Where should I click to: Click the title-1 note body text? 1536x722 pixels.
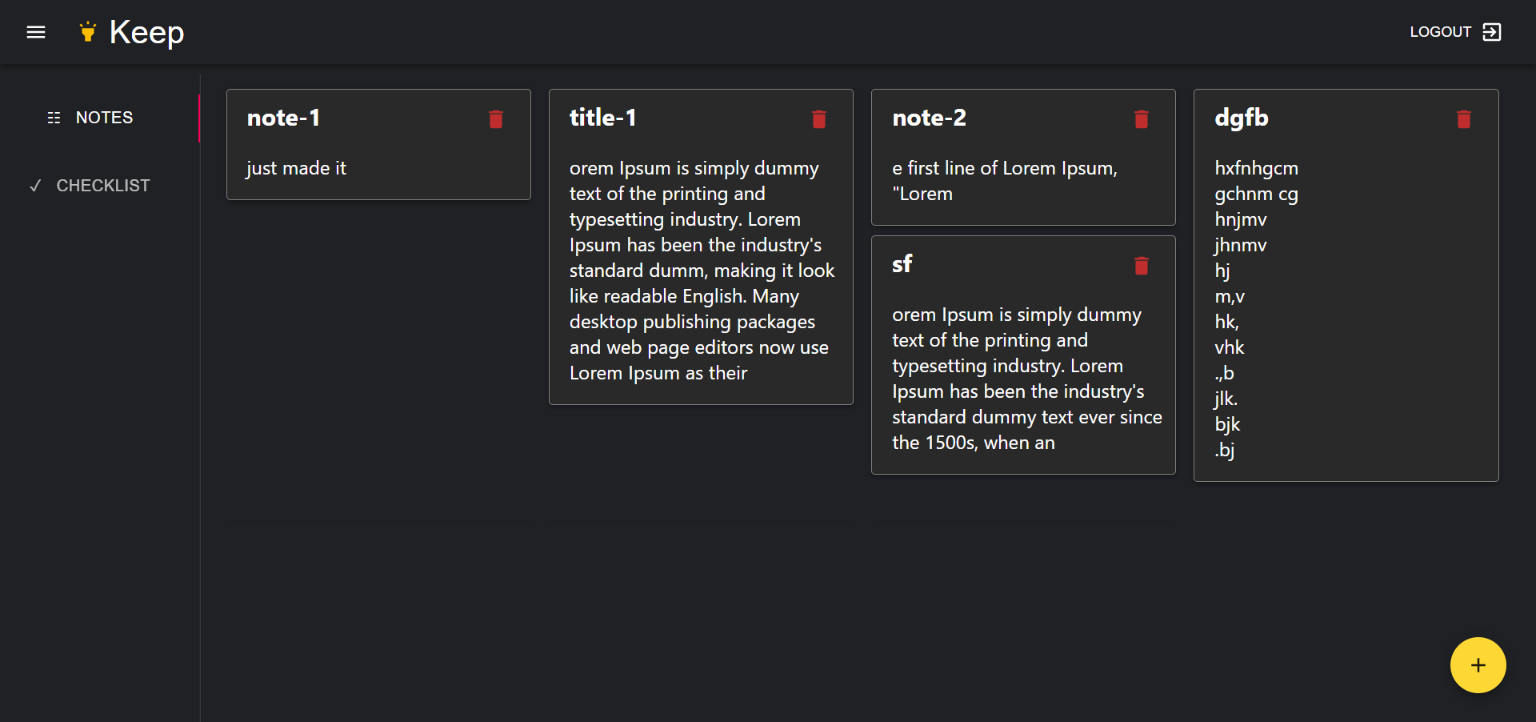(x=702, y=271)
